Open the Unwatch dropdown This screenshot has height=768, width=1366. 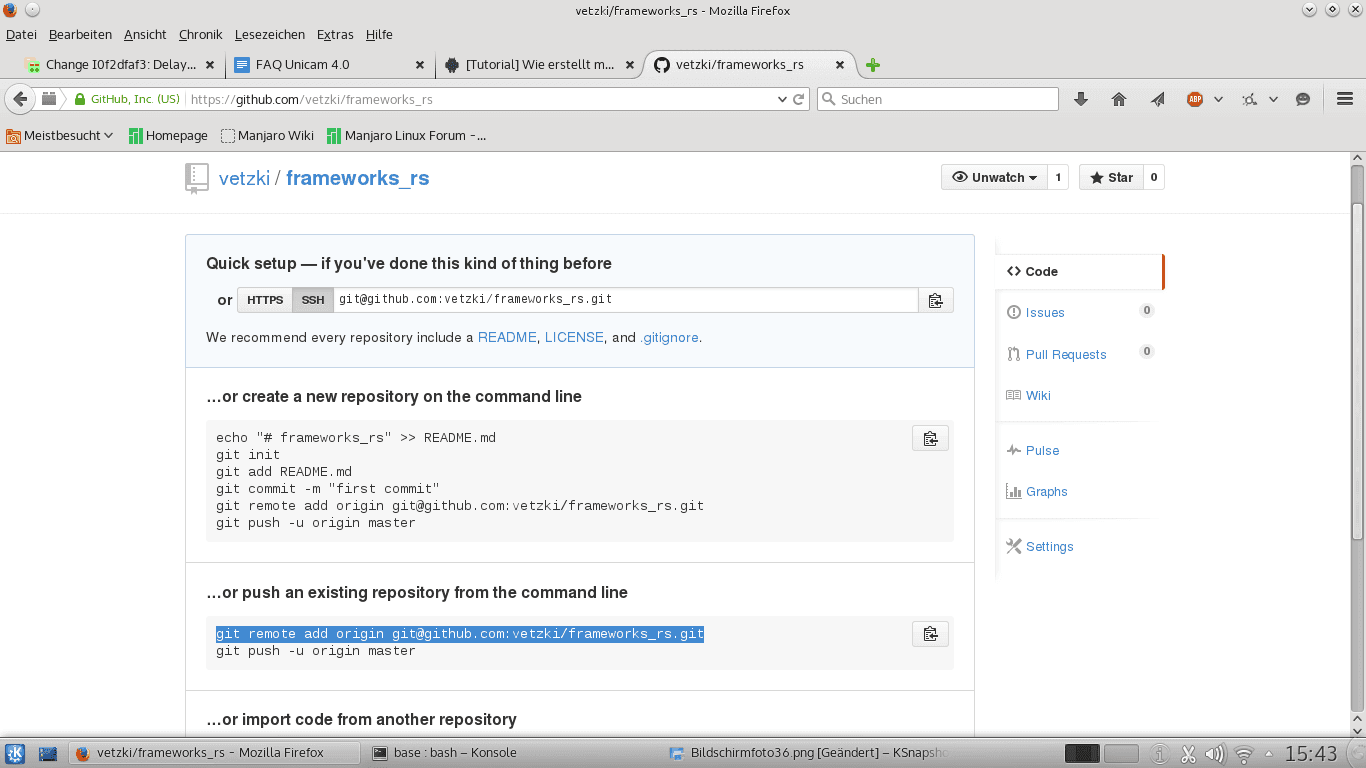994,178
